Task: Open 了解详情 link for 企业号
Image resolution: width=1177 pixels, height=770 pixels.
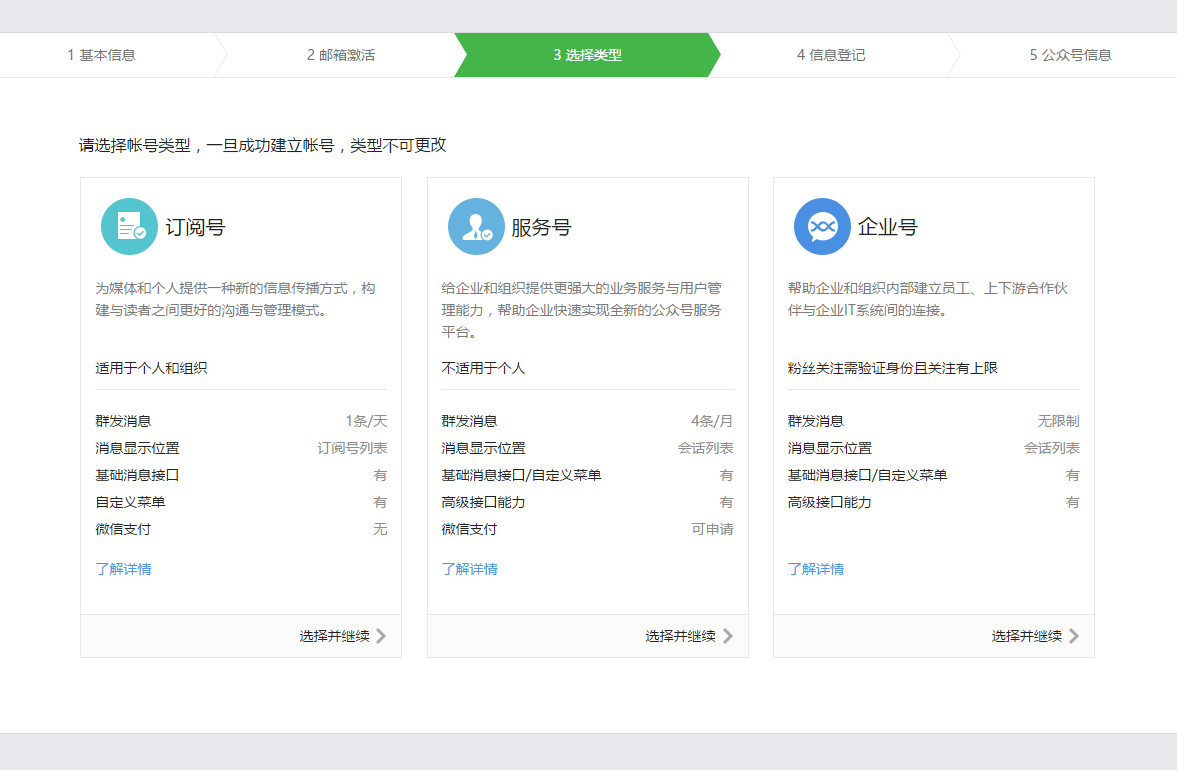Action: (x=815, y=569)
